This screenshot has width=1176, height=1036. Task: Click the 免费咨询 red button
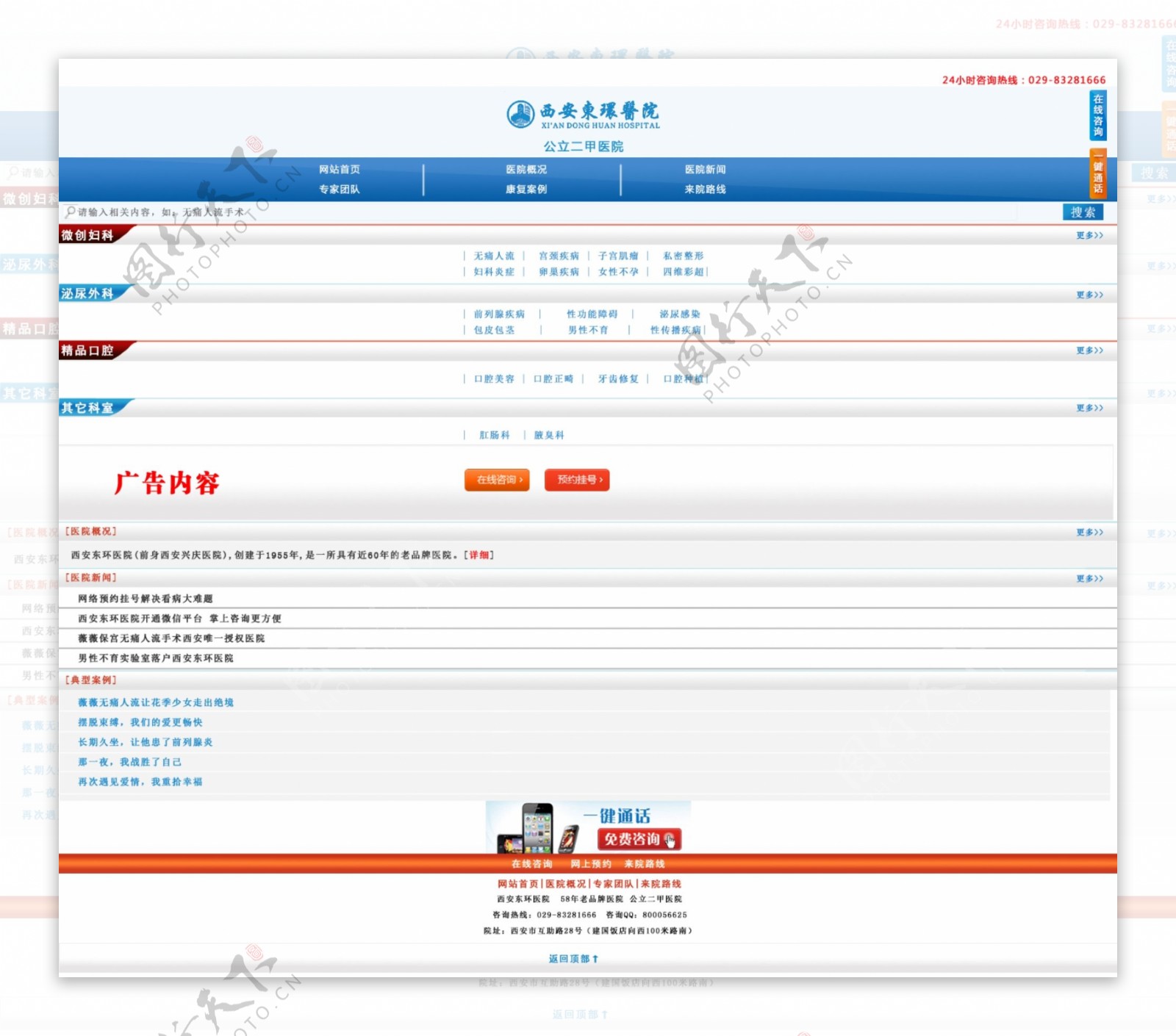coord(639,839)
